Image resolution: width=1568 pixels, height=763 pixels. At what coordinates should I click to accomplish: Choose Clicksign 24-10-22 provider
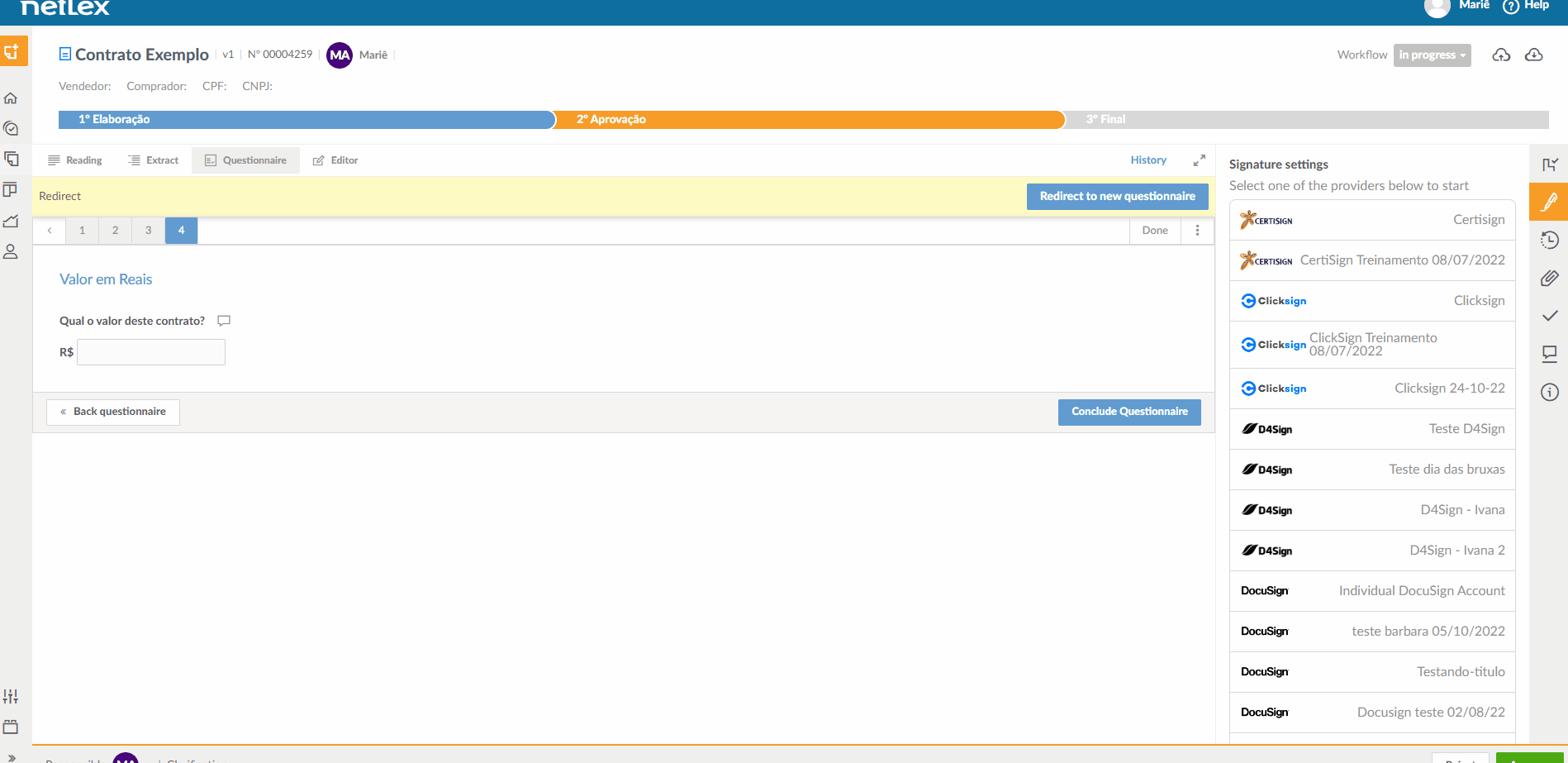[1372, 389]
